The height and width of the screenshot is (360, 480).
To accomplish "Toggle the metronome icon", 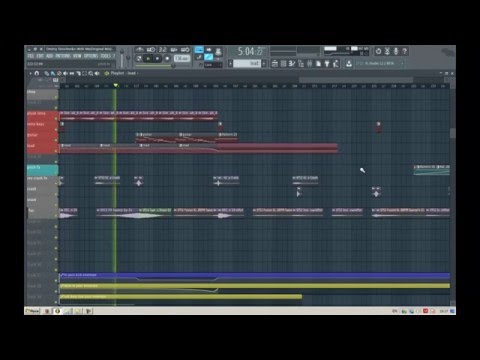I will [140, 50].
